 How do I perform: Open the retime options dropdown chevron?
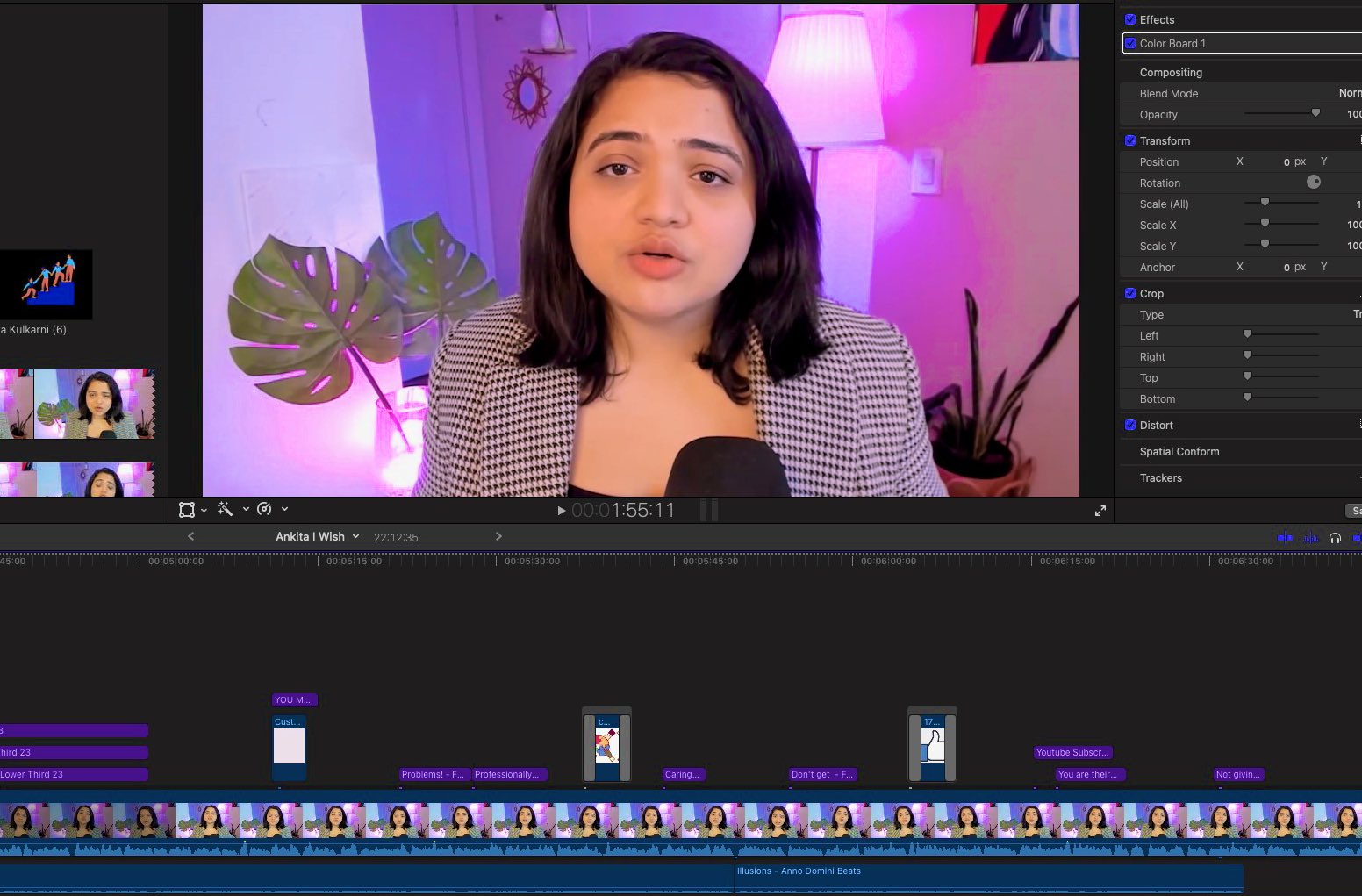tap(284, 509)
